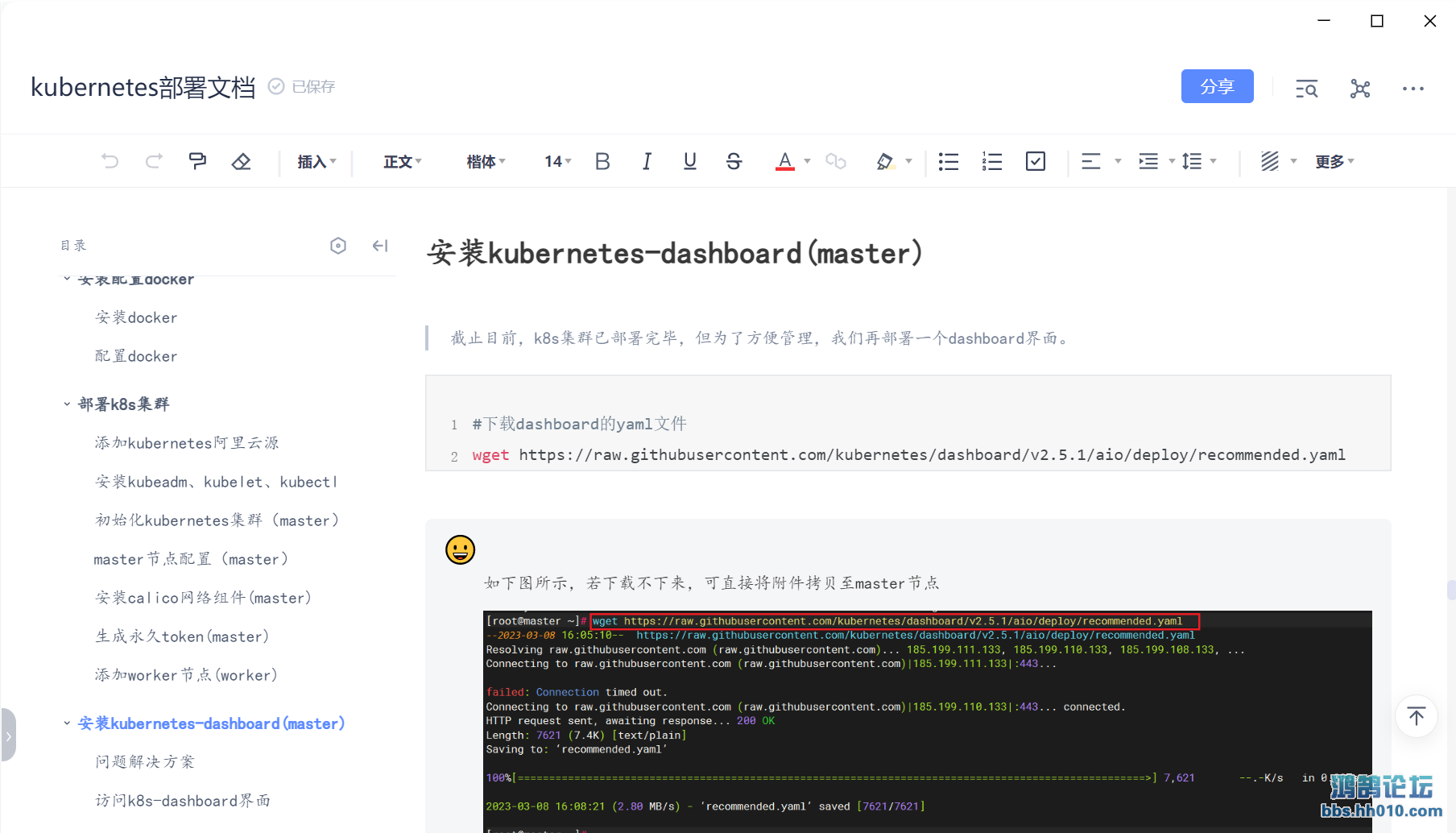Click the 分享 share button
This screenshot has height=833, width=1456.
1217,86
